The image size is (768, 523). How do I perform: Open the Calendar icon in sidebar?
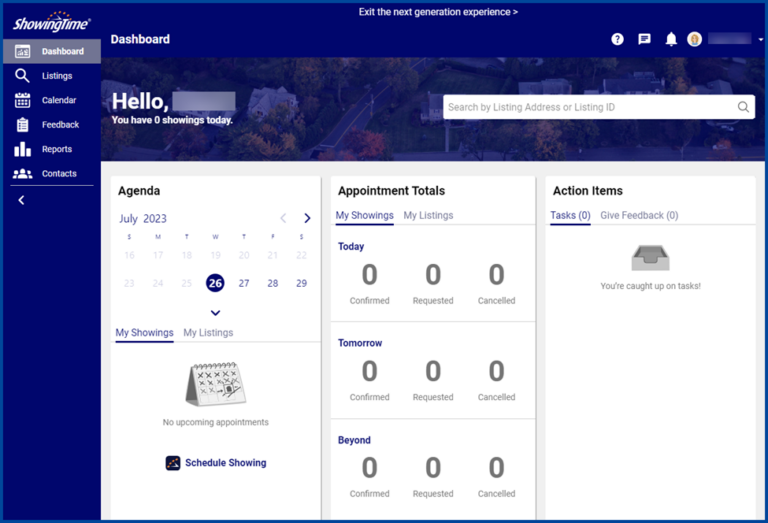click(x=22, y=100)
